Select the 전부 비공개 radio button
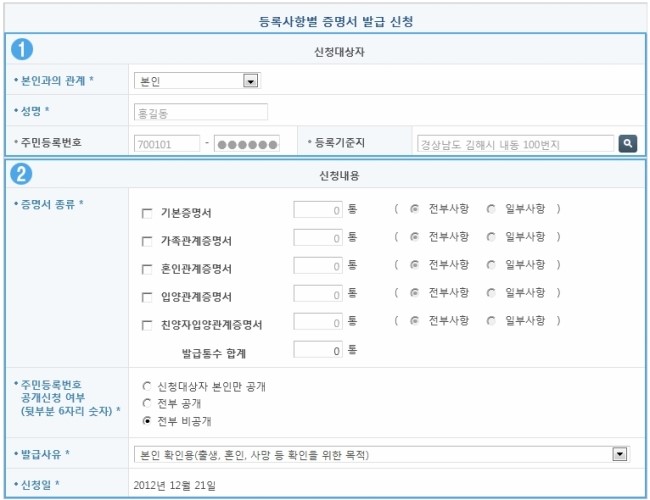Image resolution: width=650 pixels, height=500 pixels. 147,420
